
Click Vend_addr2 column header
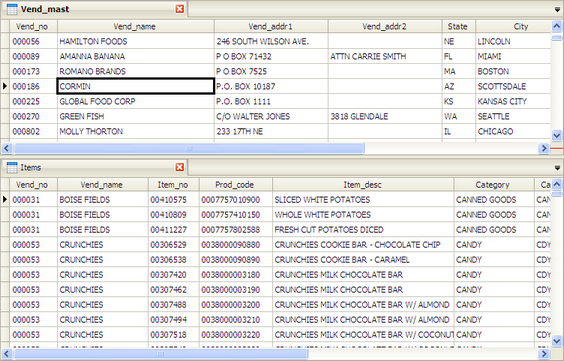tap(385, 27)
